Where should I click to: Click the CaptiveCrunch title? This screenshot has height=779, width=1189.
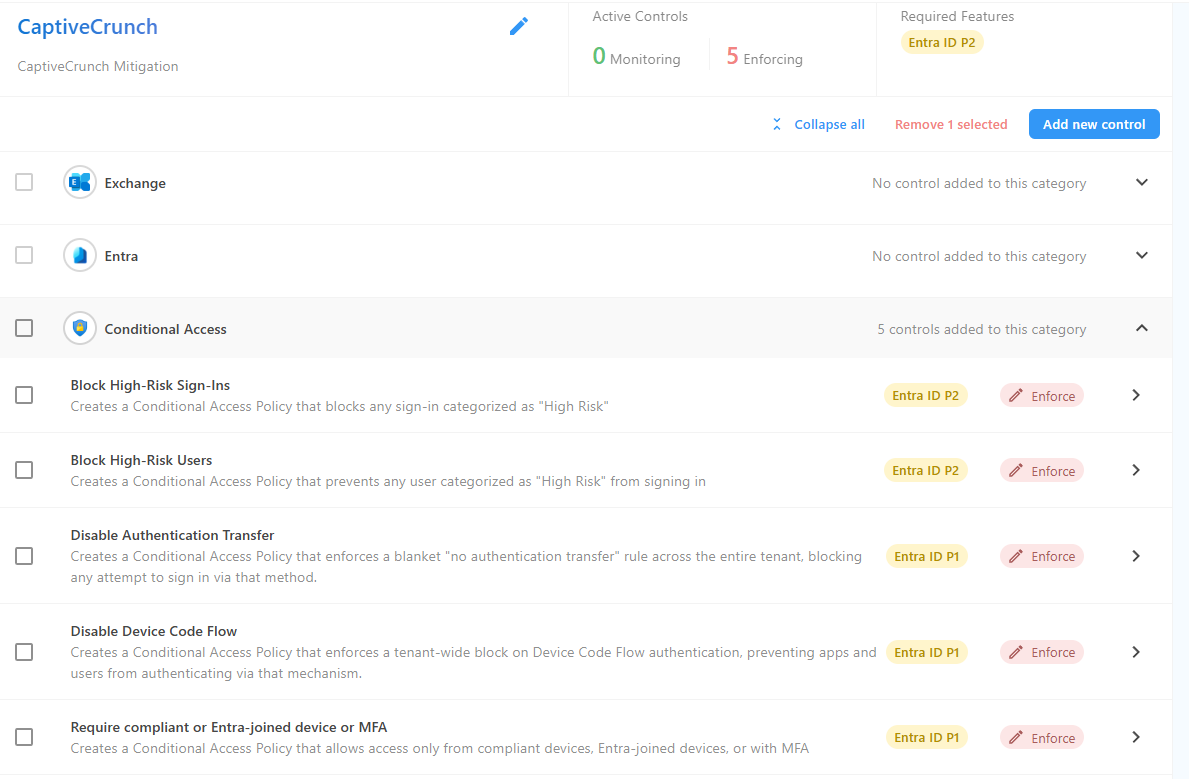click(x=88, y=27)
